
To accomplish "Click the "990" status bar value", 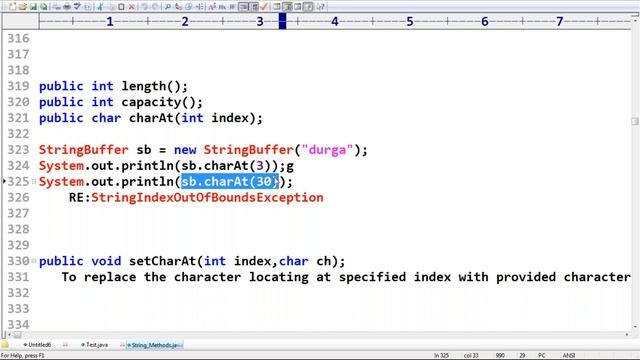I will [x=500, y=356].
